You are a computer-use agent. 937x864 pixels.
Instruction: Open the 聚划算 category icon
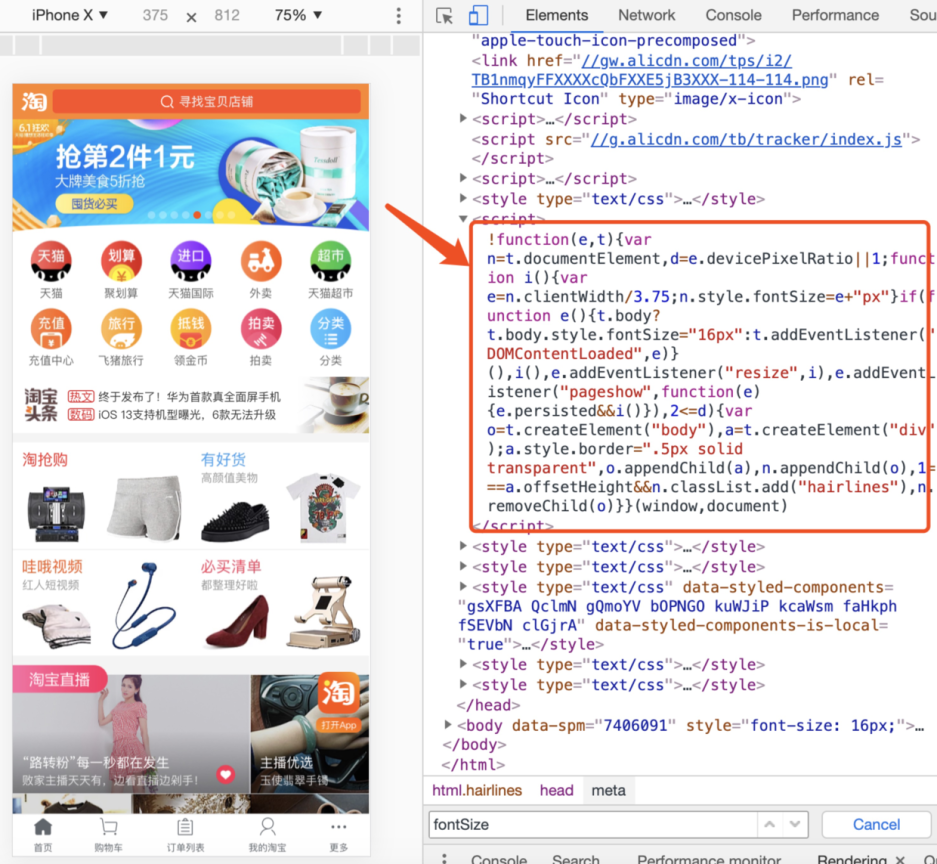(x=121, y=262)
